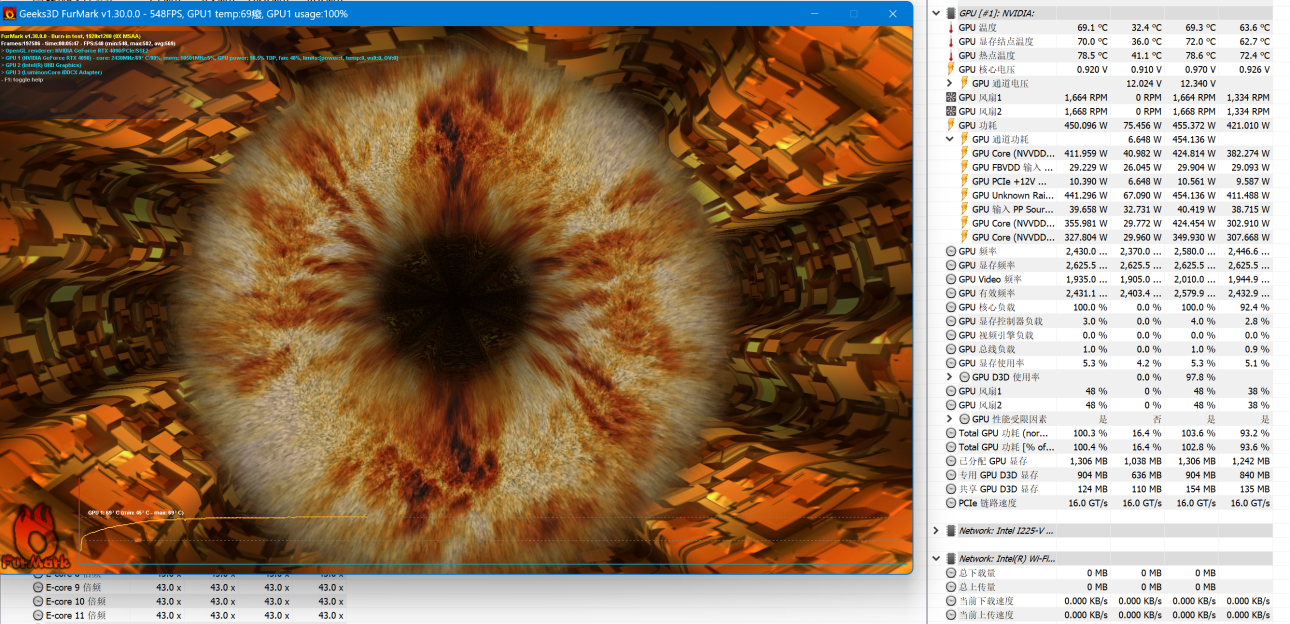Collapse the GPU 通道功耗 subgroup
This screenshot has height=624, width=1290.
[950, 140]
